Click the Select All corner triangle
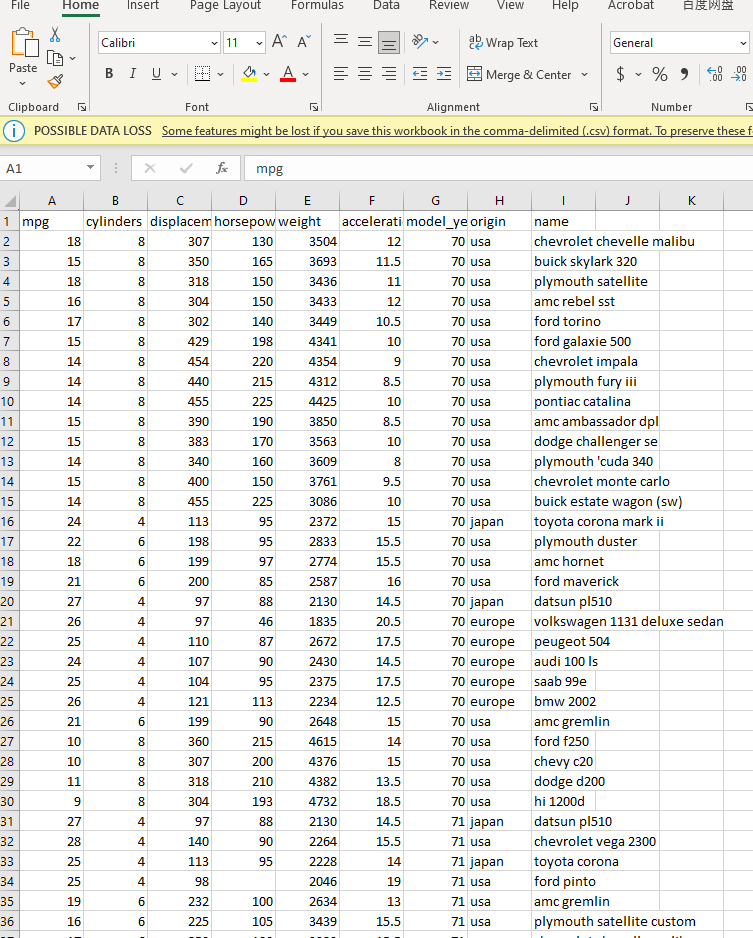This screenshot has width=753, height=938. click(x=10, y=200)
